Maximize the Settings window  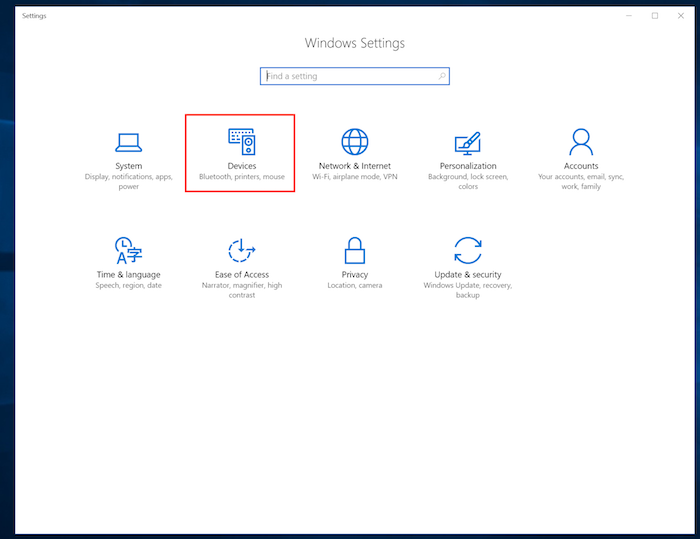pyautogui.click(x=654, y=16)
